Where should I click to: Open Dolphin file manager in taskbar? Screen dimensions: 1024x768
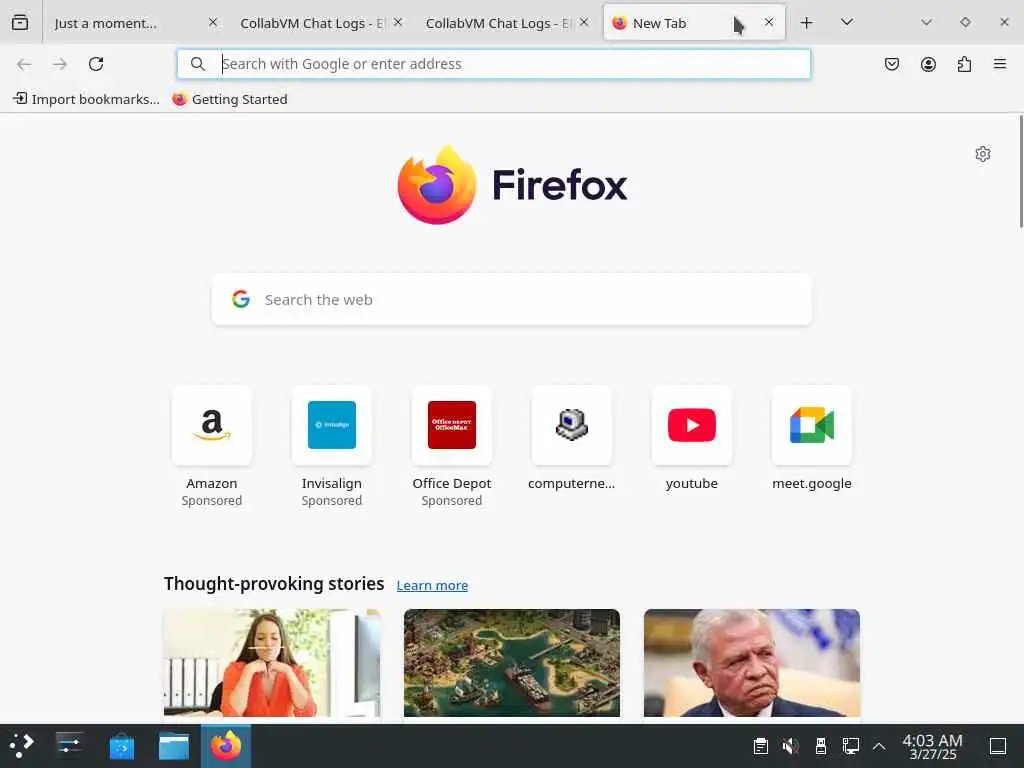(x=174, y=746)
